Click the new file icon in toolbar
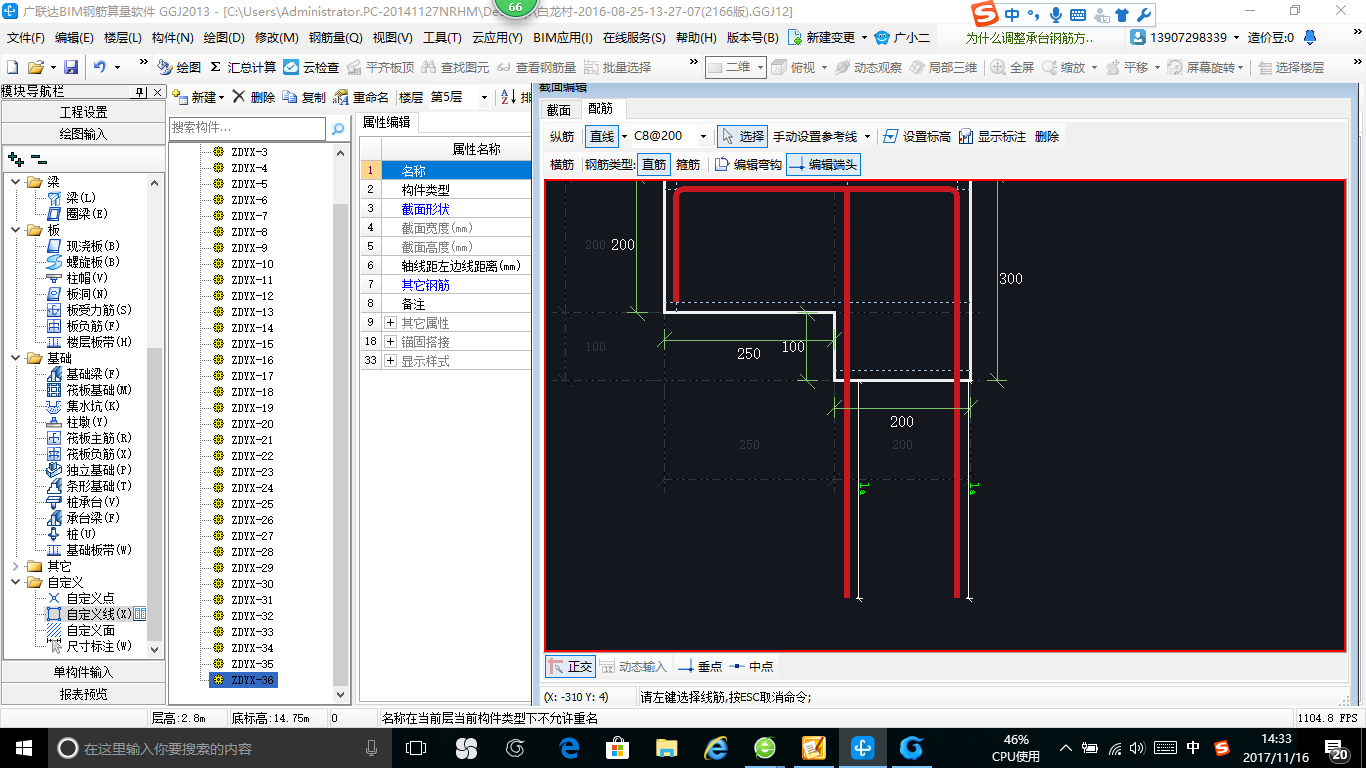Image resolution: width=1366 pixels, height=768 pixels. pos(13,67)
